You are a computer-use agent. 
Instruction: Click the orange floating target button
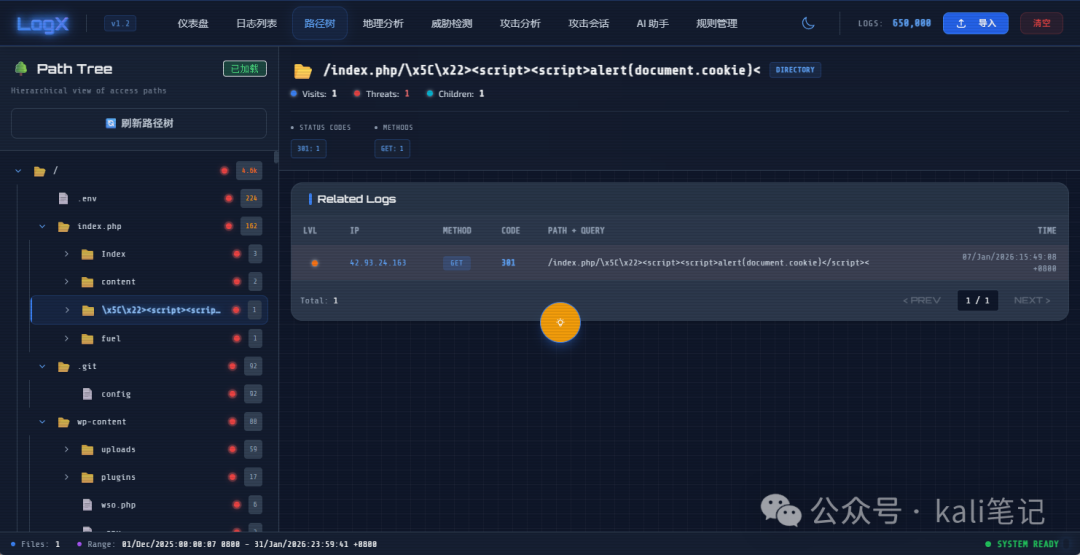pos(560,322)
